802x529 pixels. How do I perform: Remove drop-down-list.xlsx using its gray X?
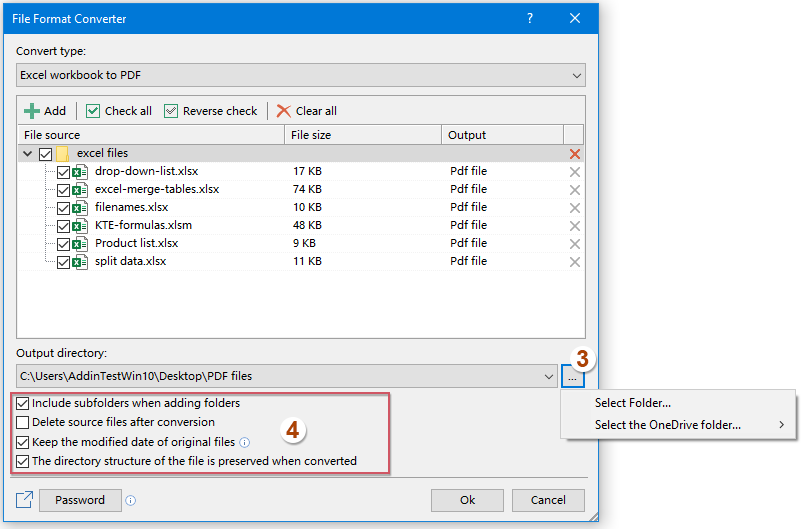pyautogui.click(x=574, y=172)
